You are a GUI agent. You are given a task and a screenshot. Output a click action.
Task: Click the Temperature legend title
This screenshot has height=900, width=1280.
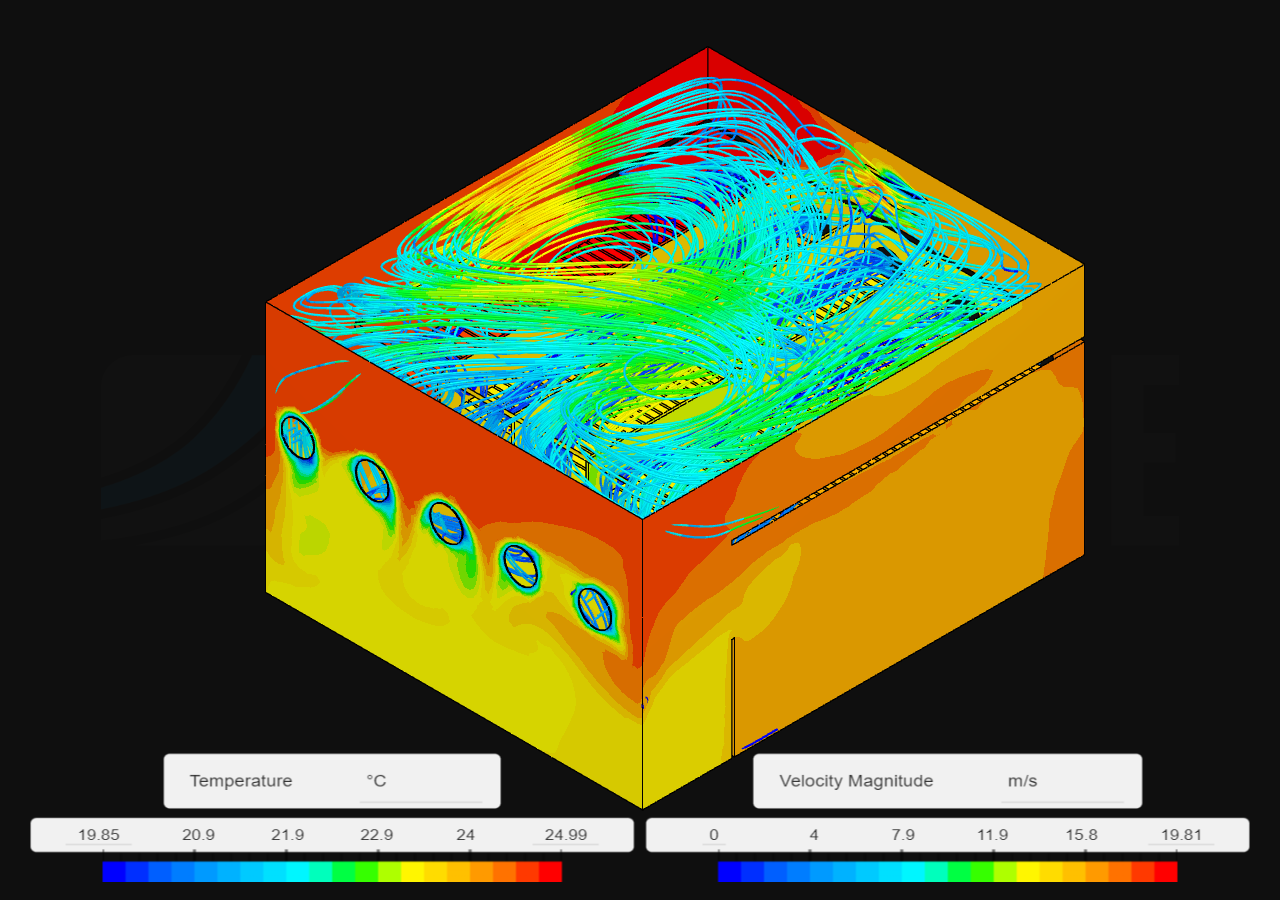tap(241, 781)
